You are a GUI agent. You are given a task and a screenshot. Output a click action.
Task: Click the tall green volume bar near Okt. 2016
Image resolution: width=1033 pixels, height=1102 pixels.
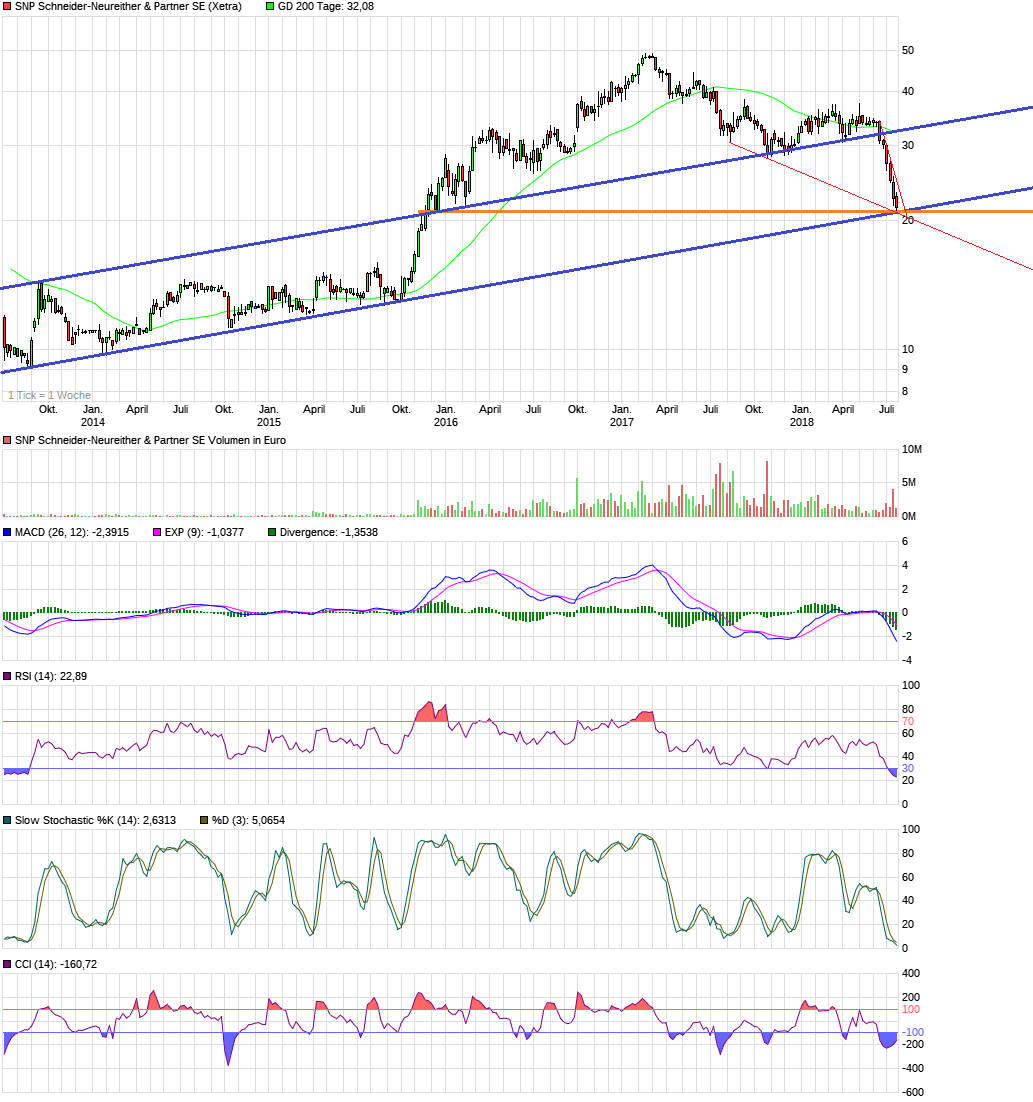click(x=577, y=498)
